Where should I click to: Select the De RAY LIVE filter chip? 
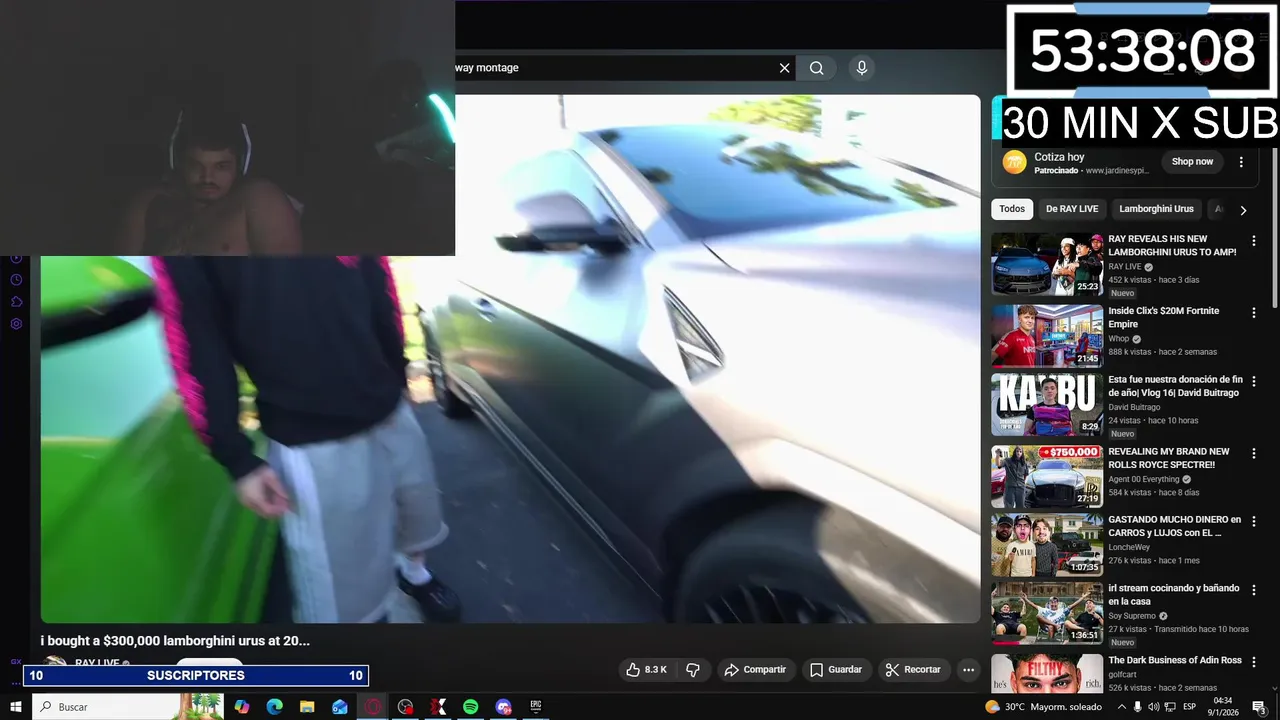coord(1072,209)
